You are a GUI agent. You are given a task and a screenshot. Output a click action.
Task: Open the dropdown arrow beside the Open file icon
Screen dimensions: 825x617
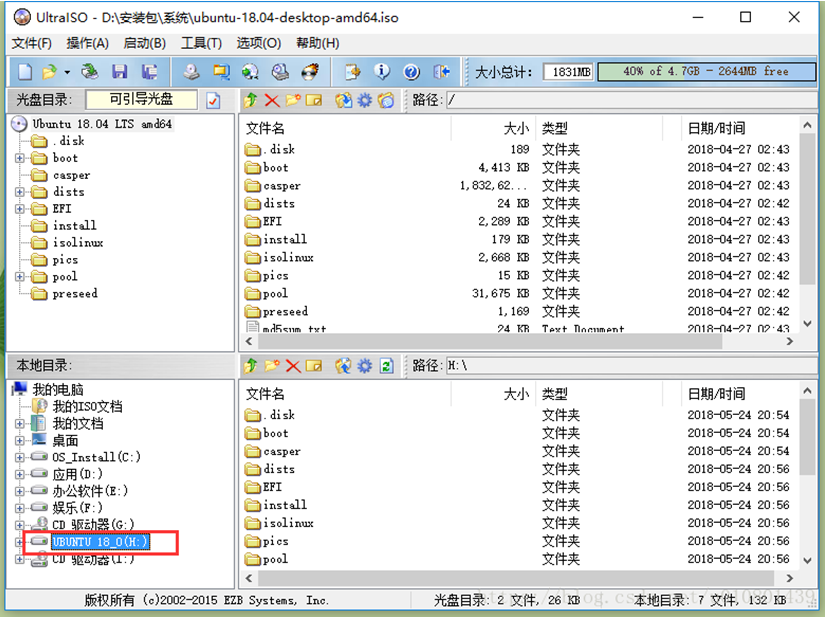(x=67, y=72)
